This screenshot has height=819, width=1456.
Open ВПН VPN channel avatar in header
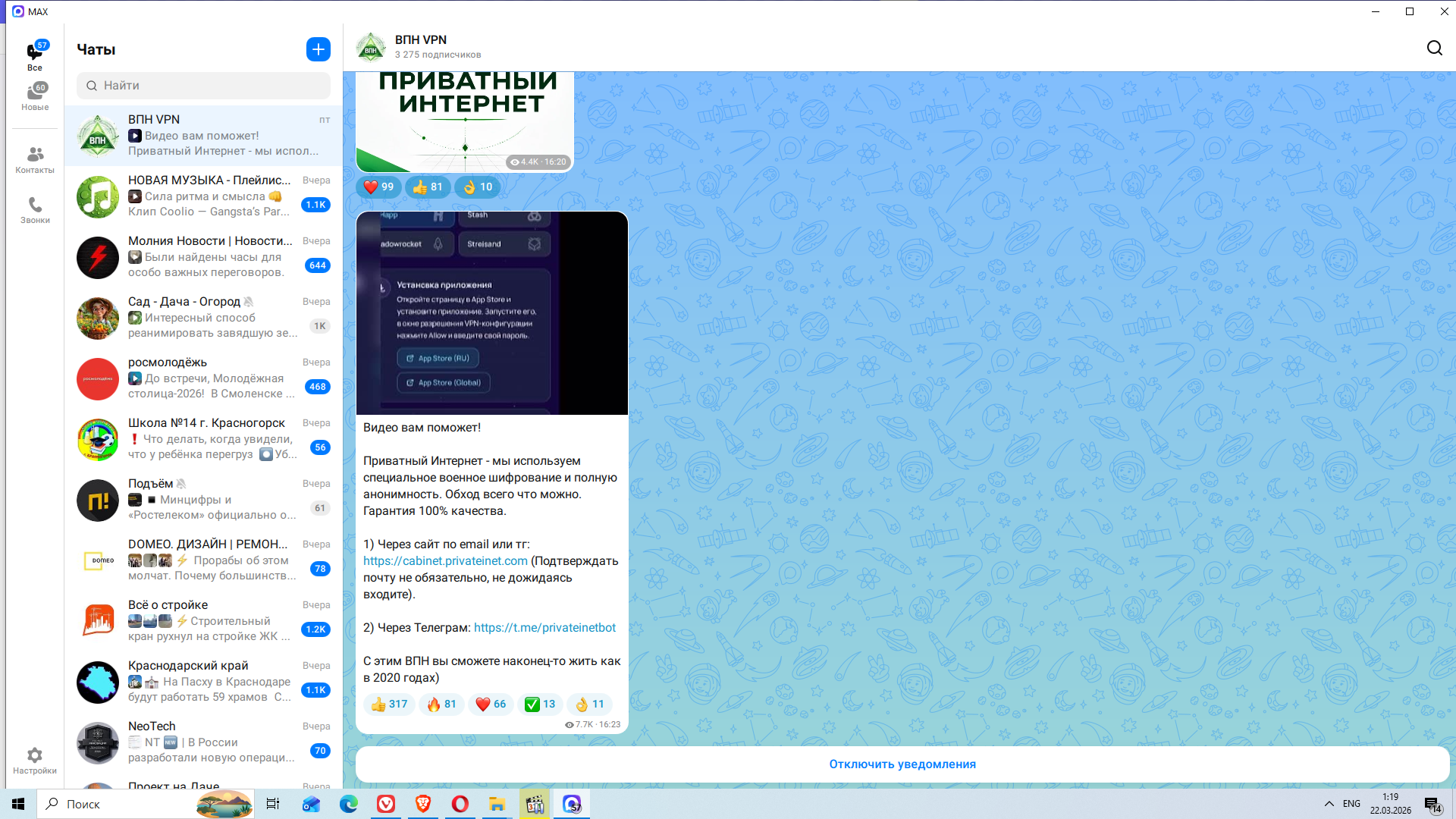tap(371, 48)
